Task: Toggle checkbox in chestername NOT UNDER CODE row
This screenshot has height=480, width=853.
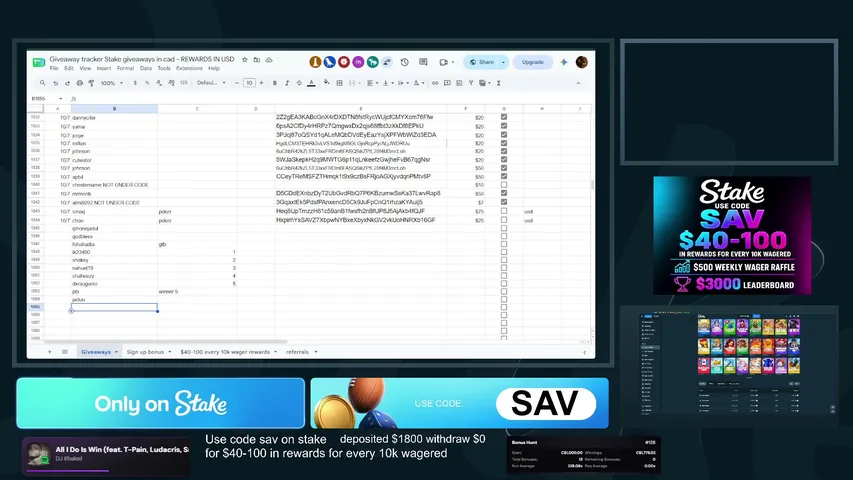Action: [504, 185]
